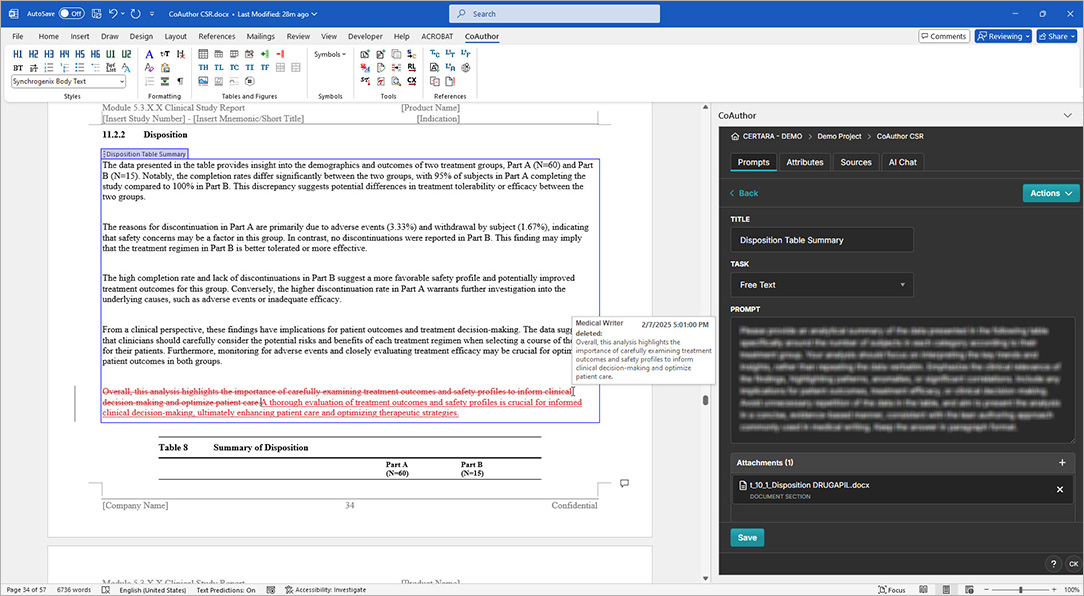Open the Home ribbon tab
1084x596 pixels.
point(48,36)
